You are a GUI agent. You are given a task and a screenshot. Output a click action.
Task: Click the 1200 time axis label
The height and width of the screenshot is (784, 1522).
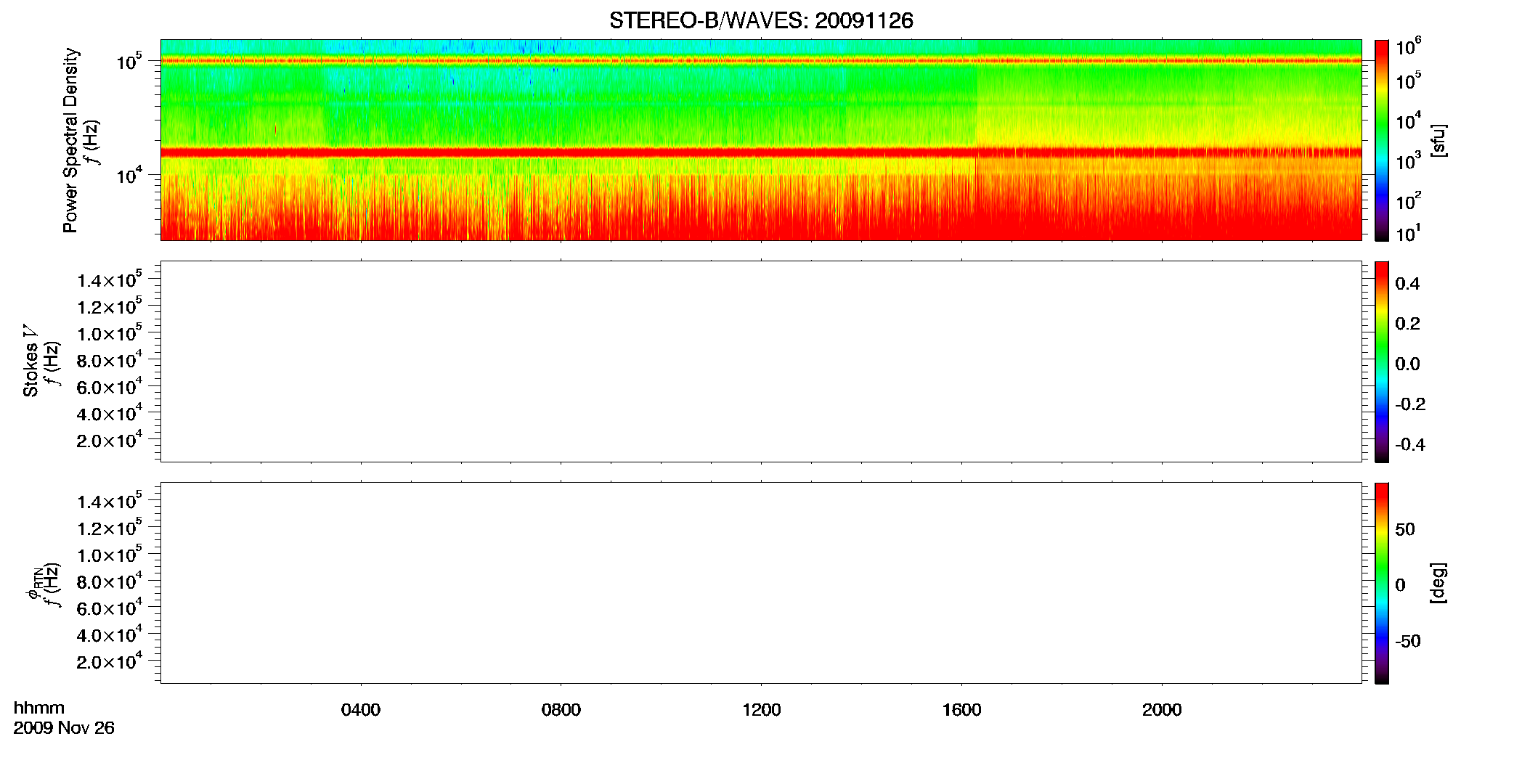[762, 710]
